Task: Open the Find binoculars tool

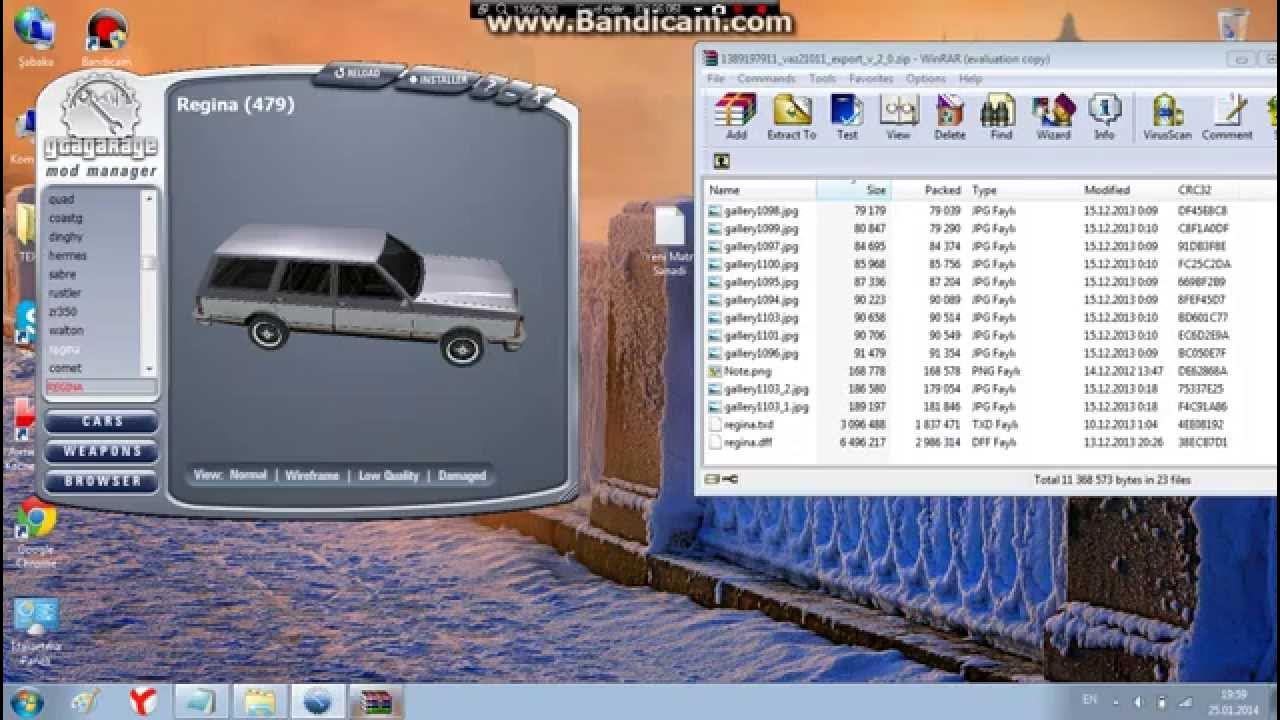Action: pyautogui.click(x=1001, y=117)
